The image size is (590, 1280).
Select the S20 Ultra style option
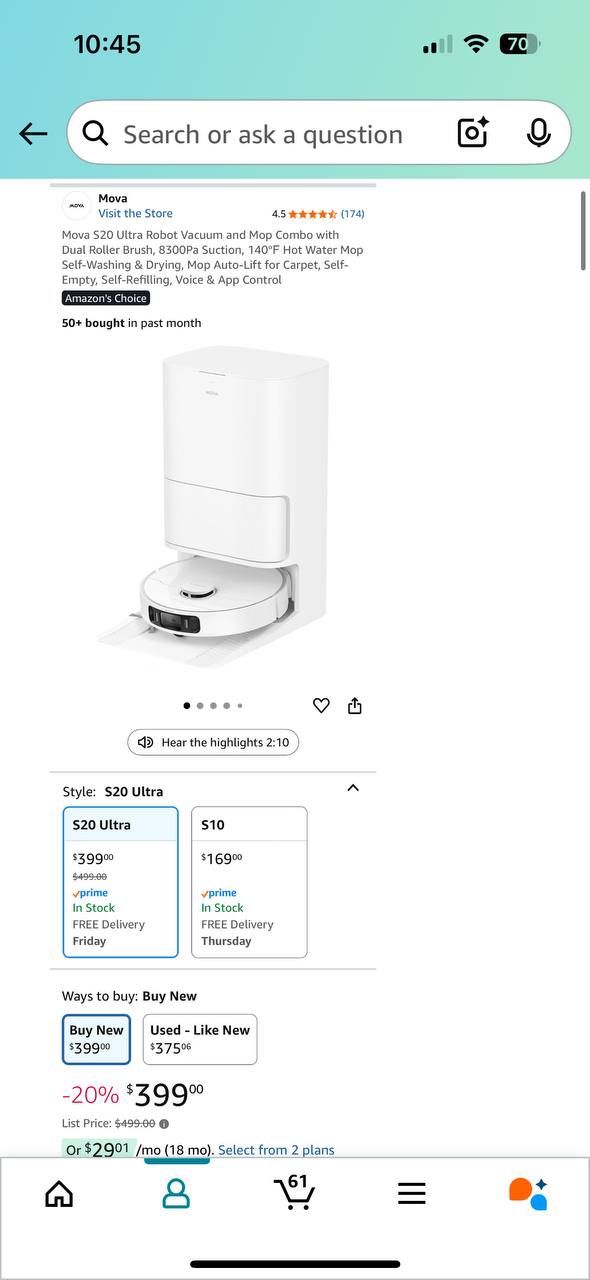(x=121, y=882)
